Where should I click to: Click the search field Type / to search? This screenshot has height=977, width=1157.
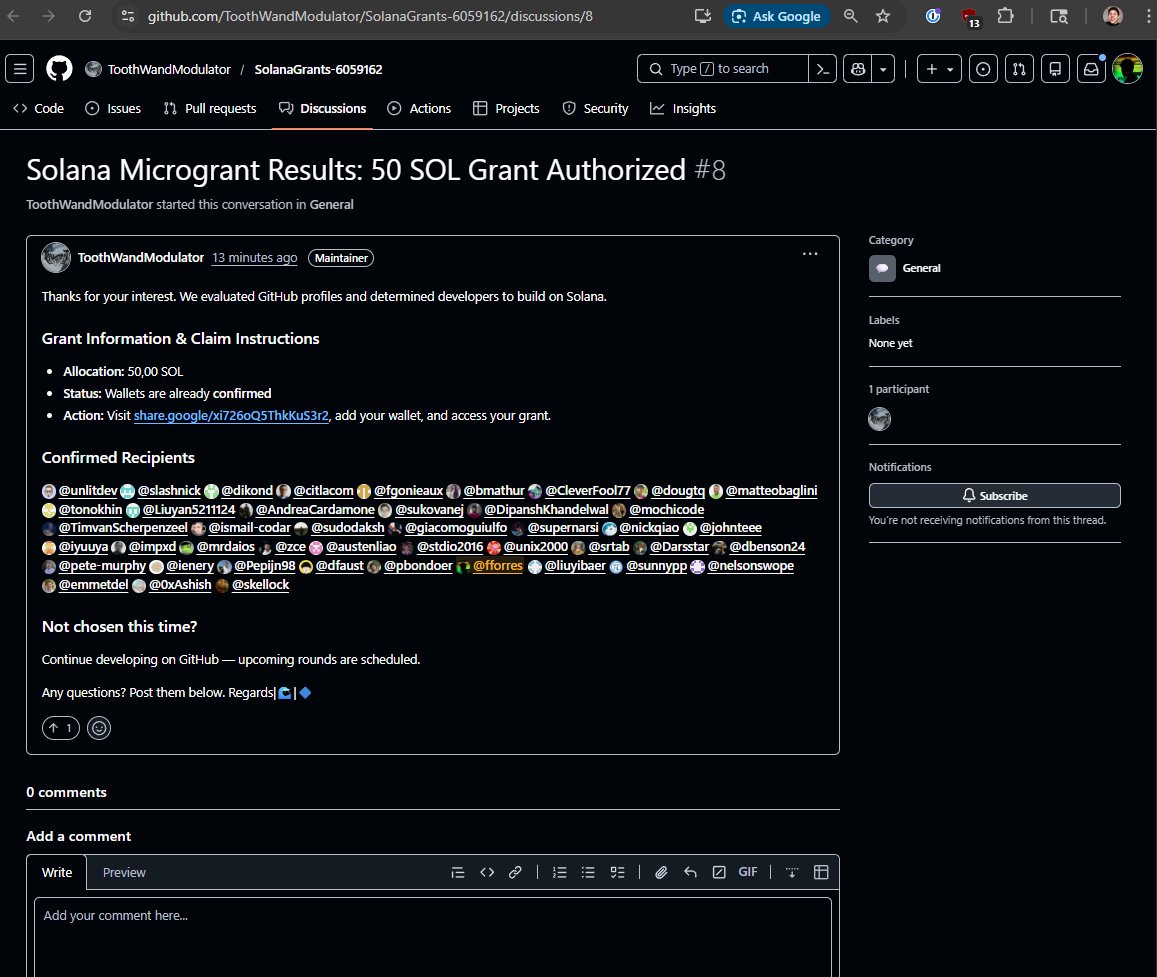coord(722,69)
